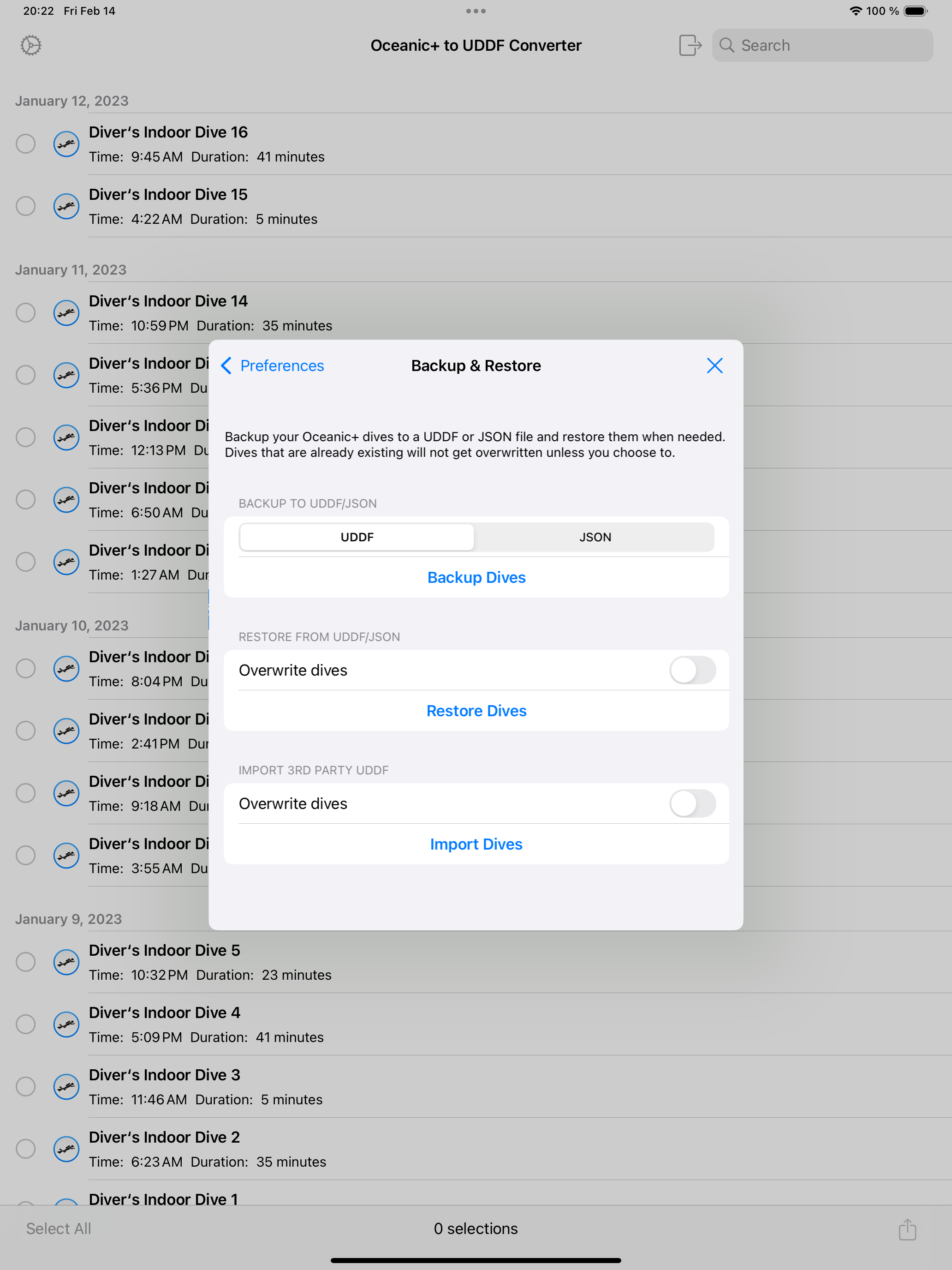Open Diver's Indoor Dive 15 entry
The image size is (952, 1270).
[476, 206]
